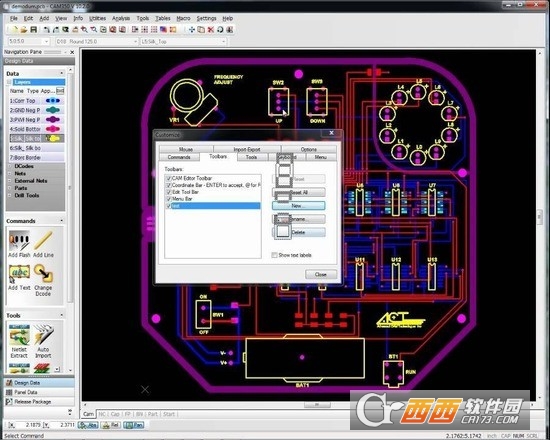This screenshot has height=440, width=550.
Task: Toggle Rel relative coordinate mode
Action: 110,425
